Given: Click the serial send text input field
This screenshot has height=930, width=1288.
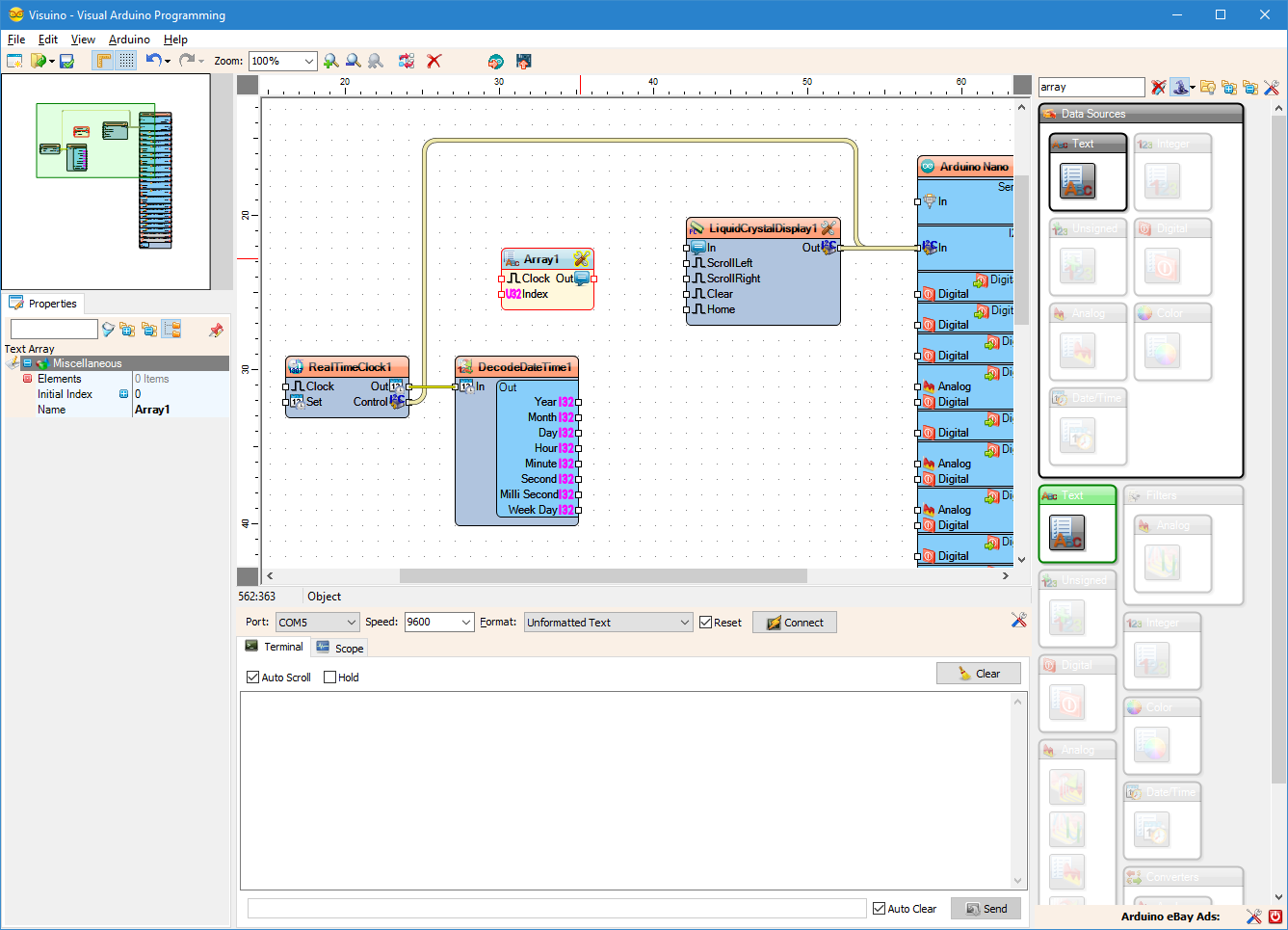Looking at the screenshot, I should point(557,909).
